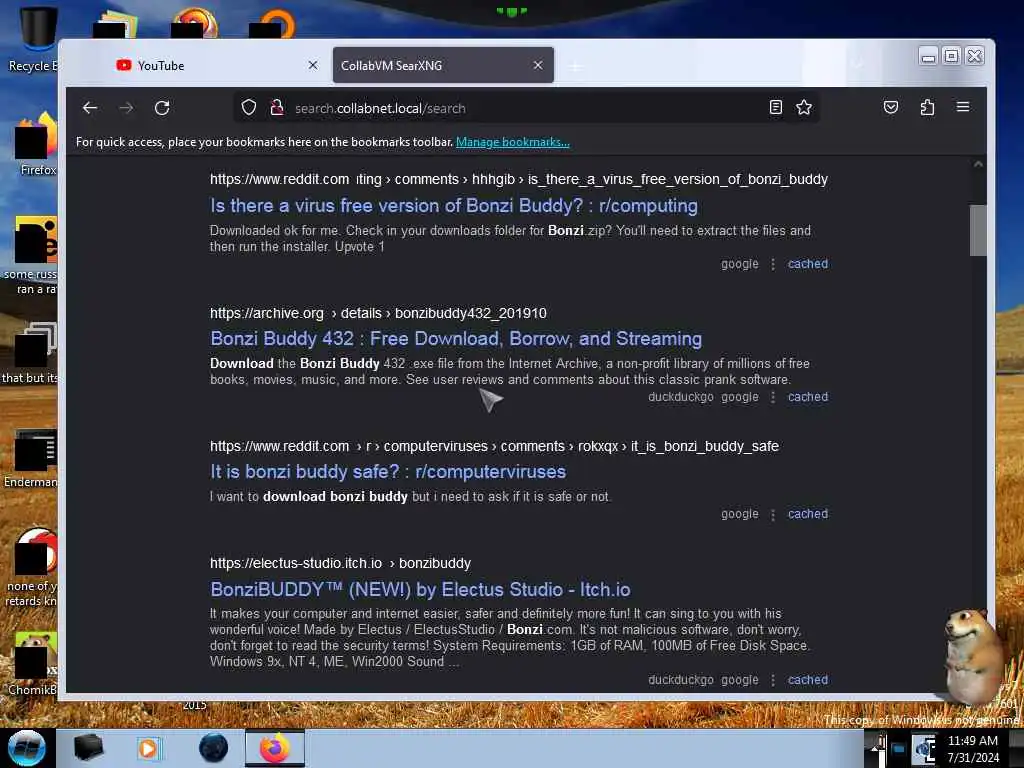Viewport: 1024px width, 768px height.
Task: Open cached link for r/computerviruses result
Action: point(808,514)
